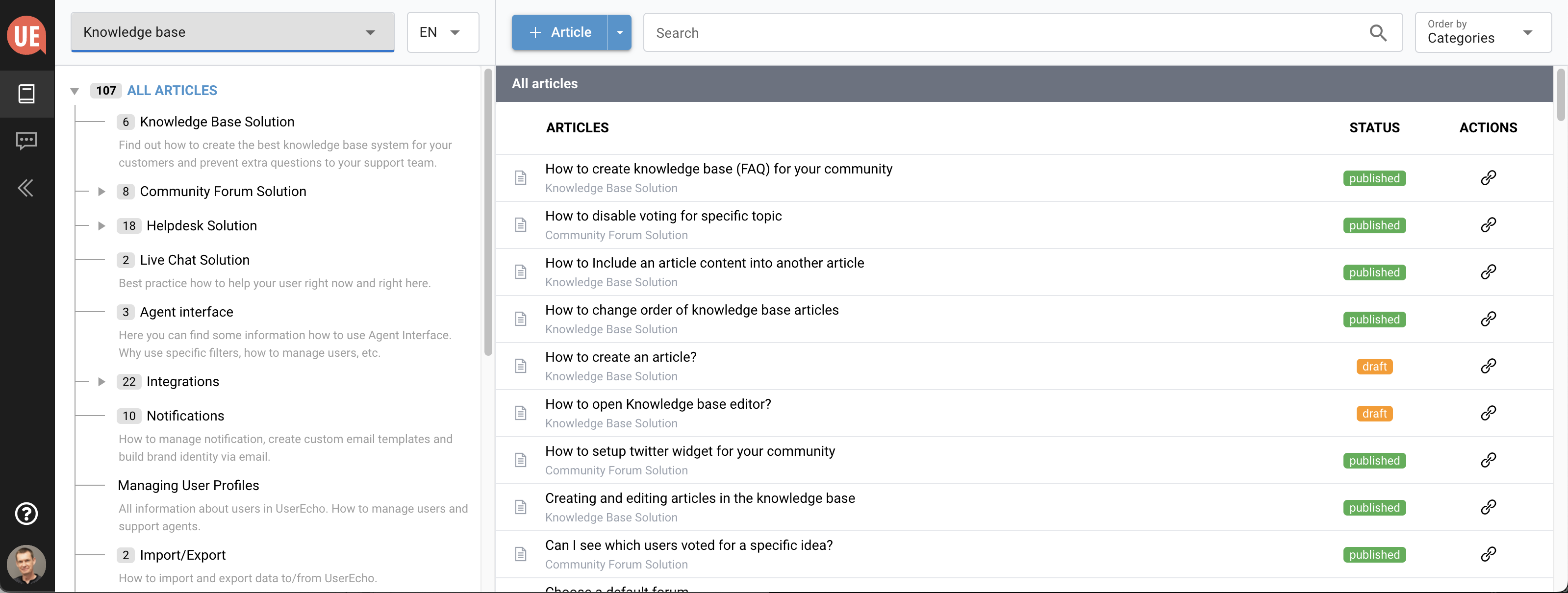The width and height of the screenshot is (1568, 593).
Task: Collapse the ALL ARTICLES tree
Action: click(x=74, y=91)
